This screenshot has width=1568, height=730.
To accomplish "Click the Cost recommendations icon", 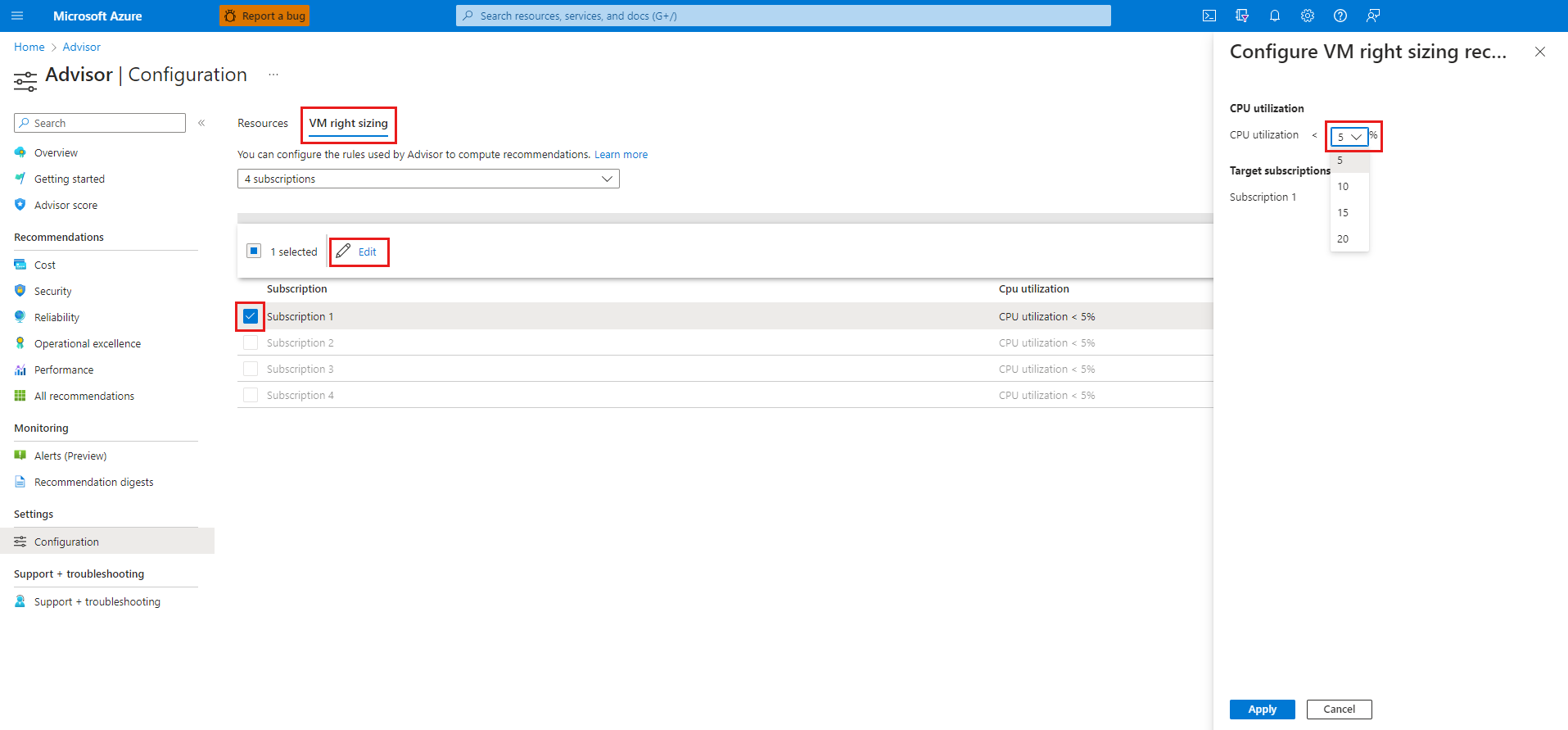I will coord(20,265).
